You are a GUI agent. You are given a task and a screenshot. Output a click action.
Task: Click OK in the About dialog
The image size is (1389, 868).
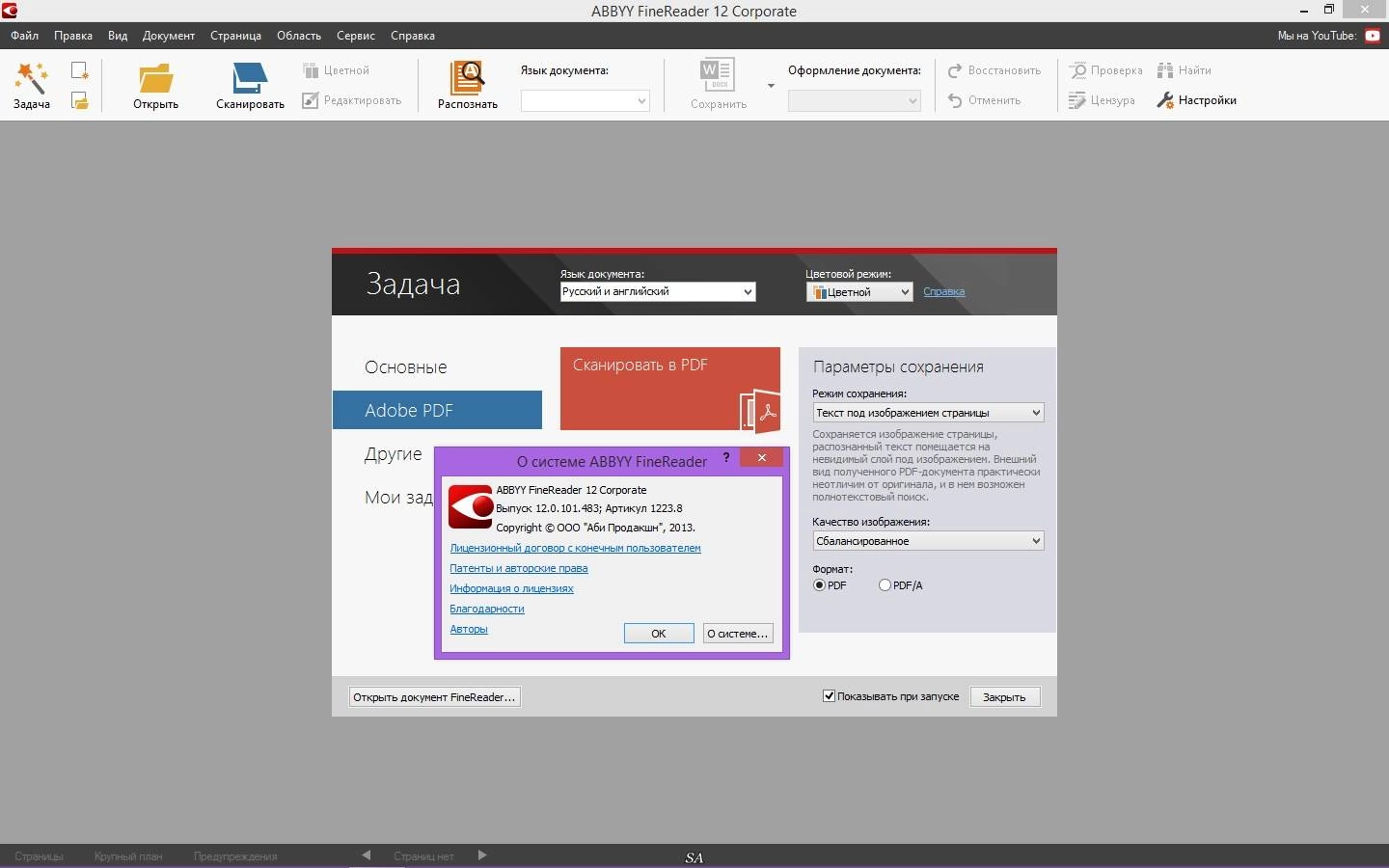(x=659, y=634)
